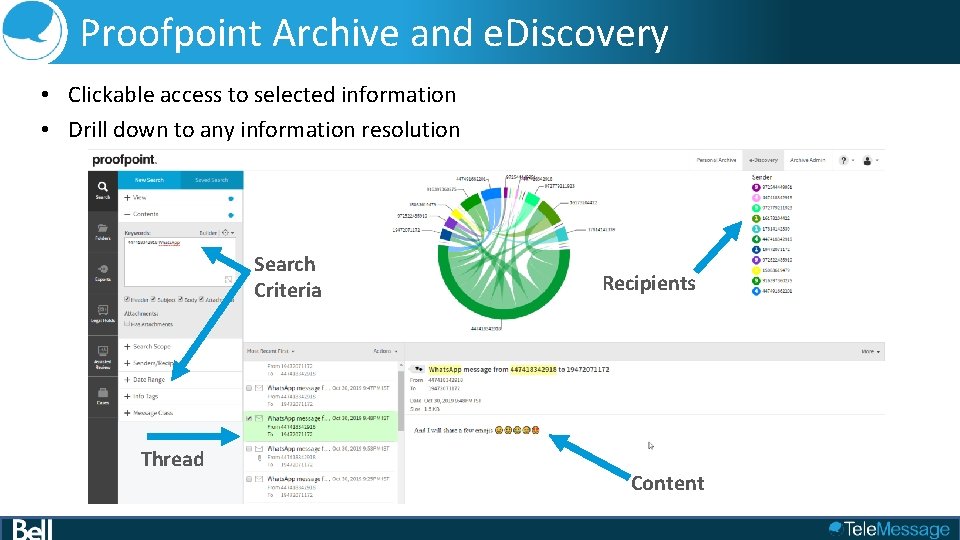Select the last blue sender legend icon

(x=756, y=291)
